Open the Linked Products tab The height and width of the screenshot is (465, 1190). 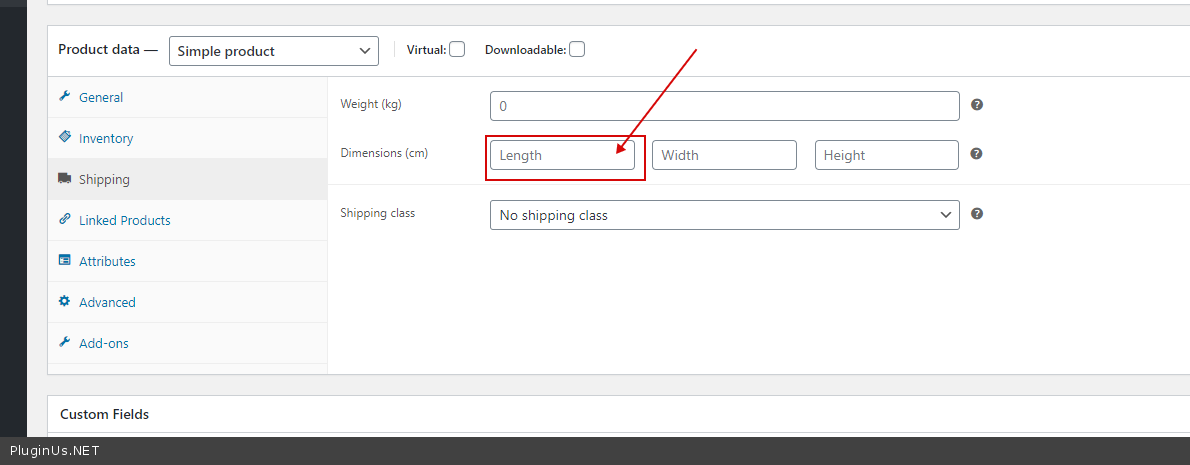(125, 220)
